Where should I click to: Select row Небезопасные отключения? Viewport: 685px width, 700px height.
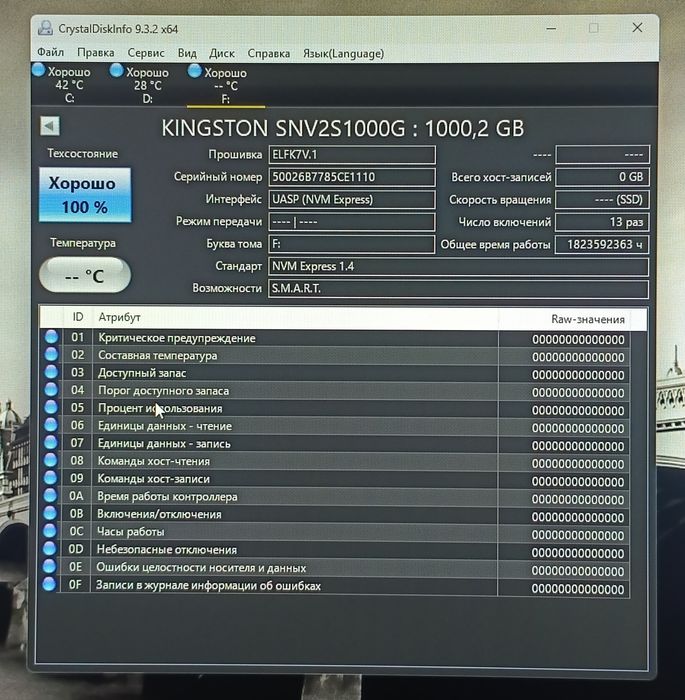336,551
